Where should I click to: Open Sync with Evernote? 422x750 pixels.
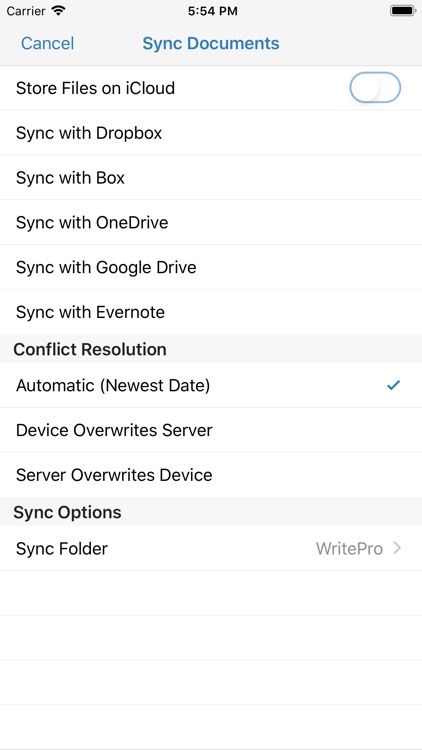coord(211,312)
